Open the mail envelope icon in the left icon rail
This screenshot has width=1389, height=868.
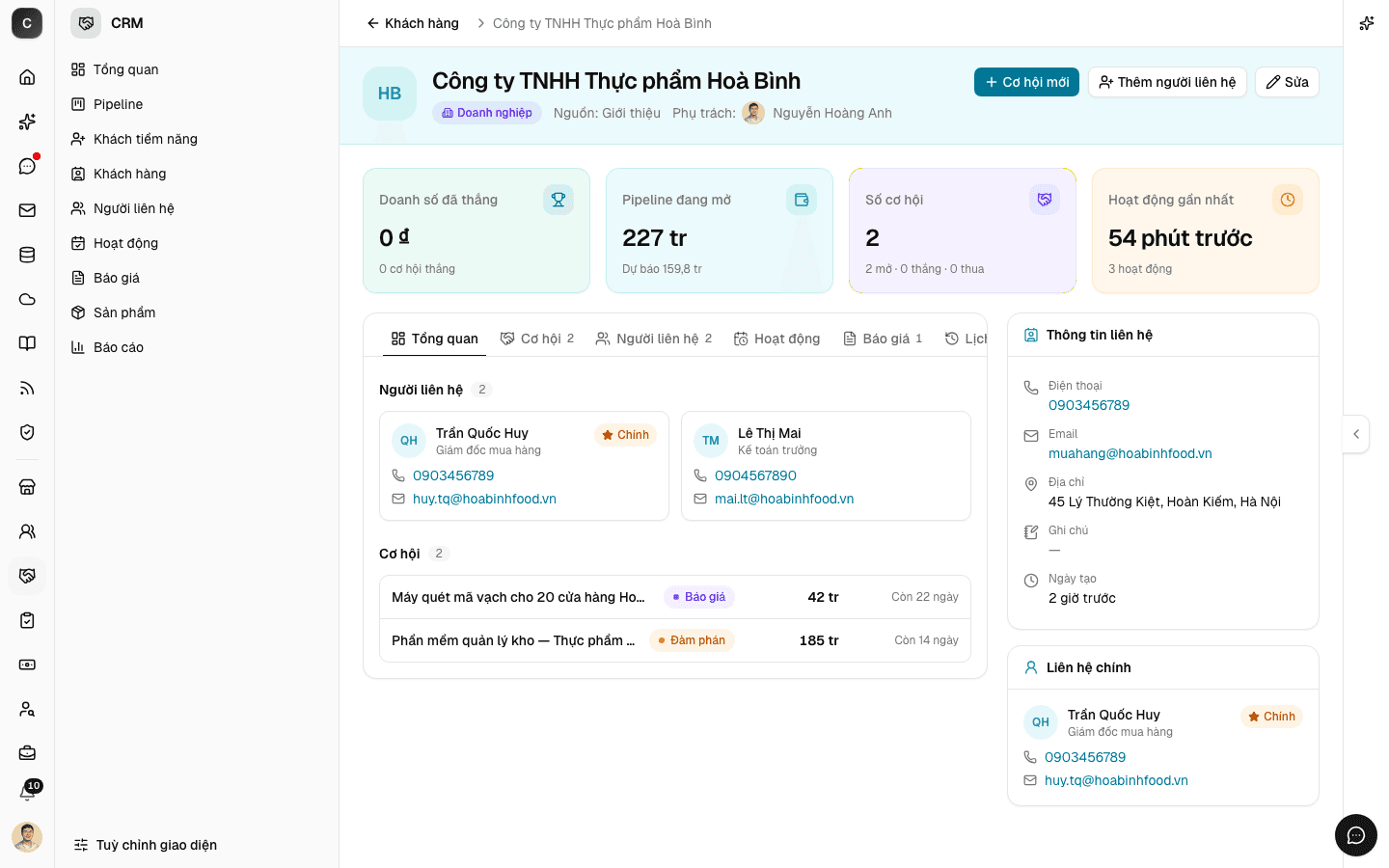27,210
